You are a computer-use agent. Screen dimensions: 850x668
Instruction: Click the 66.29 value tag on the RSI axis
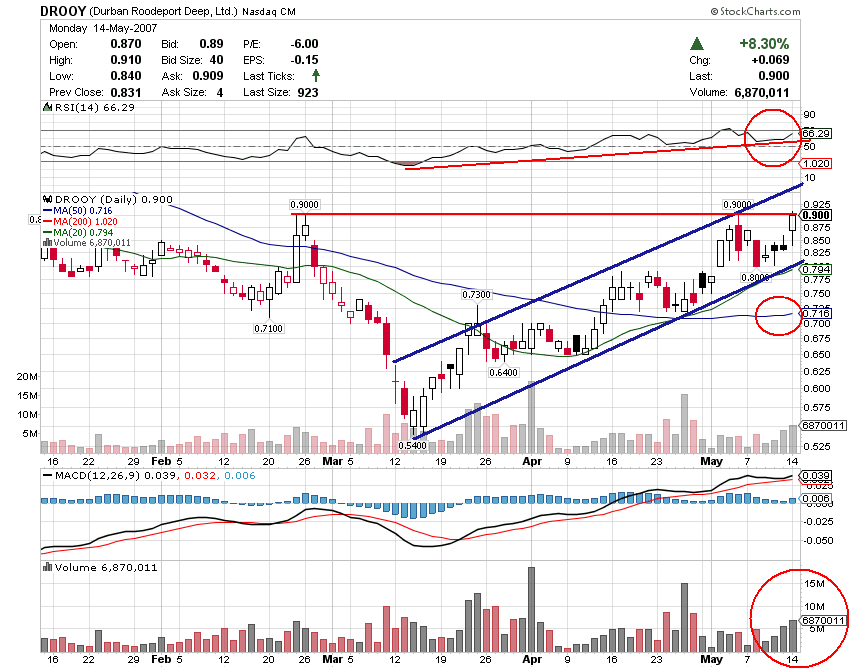(x=816, y=133)
